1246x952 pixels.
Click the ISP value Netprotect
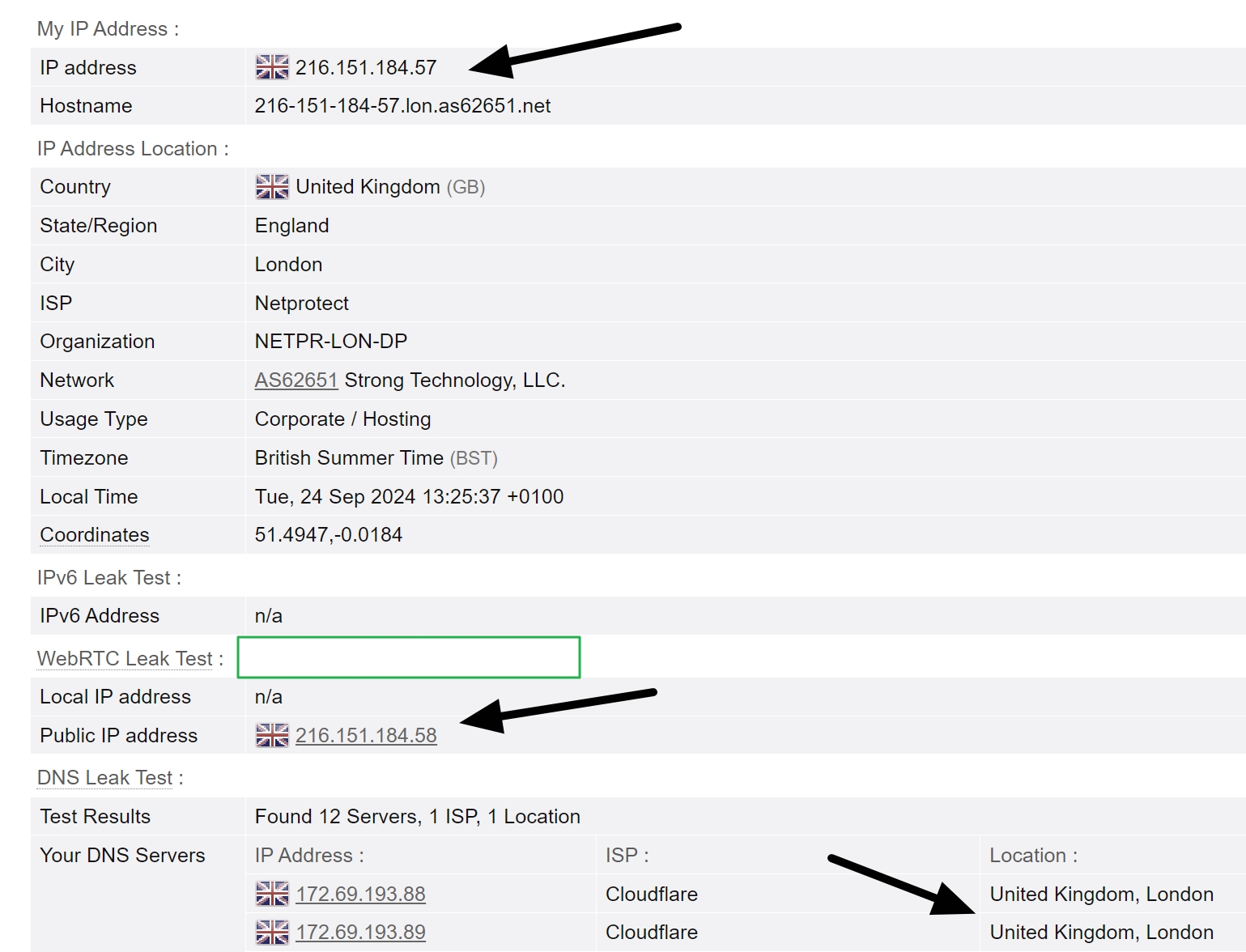[x=301, y=303]
